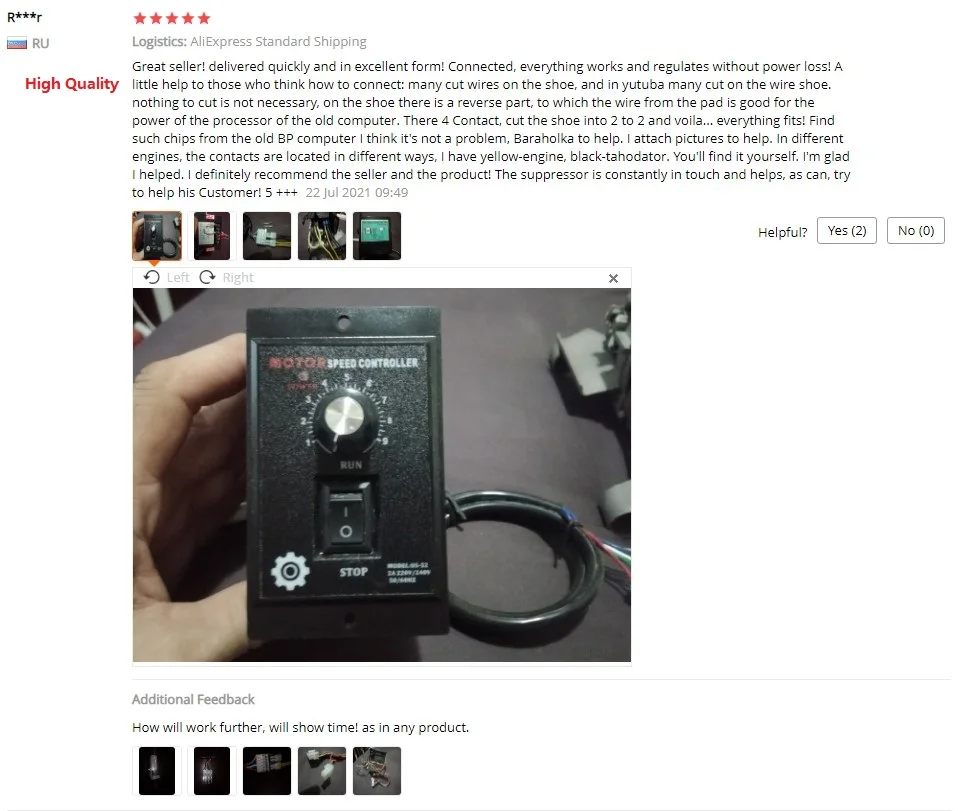Viewport: 958px width, 811px height.
Task: Open second additional feedback thumbnail
Action: click(x=212, y=771)
